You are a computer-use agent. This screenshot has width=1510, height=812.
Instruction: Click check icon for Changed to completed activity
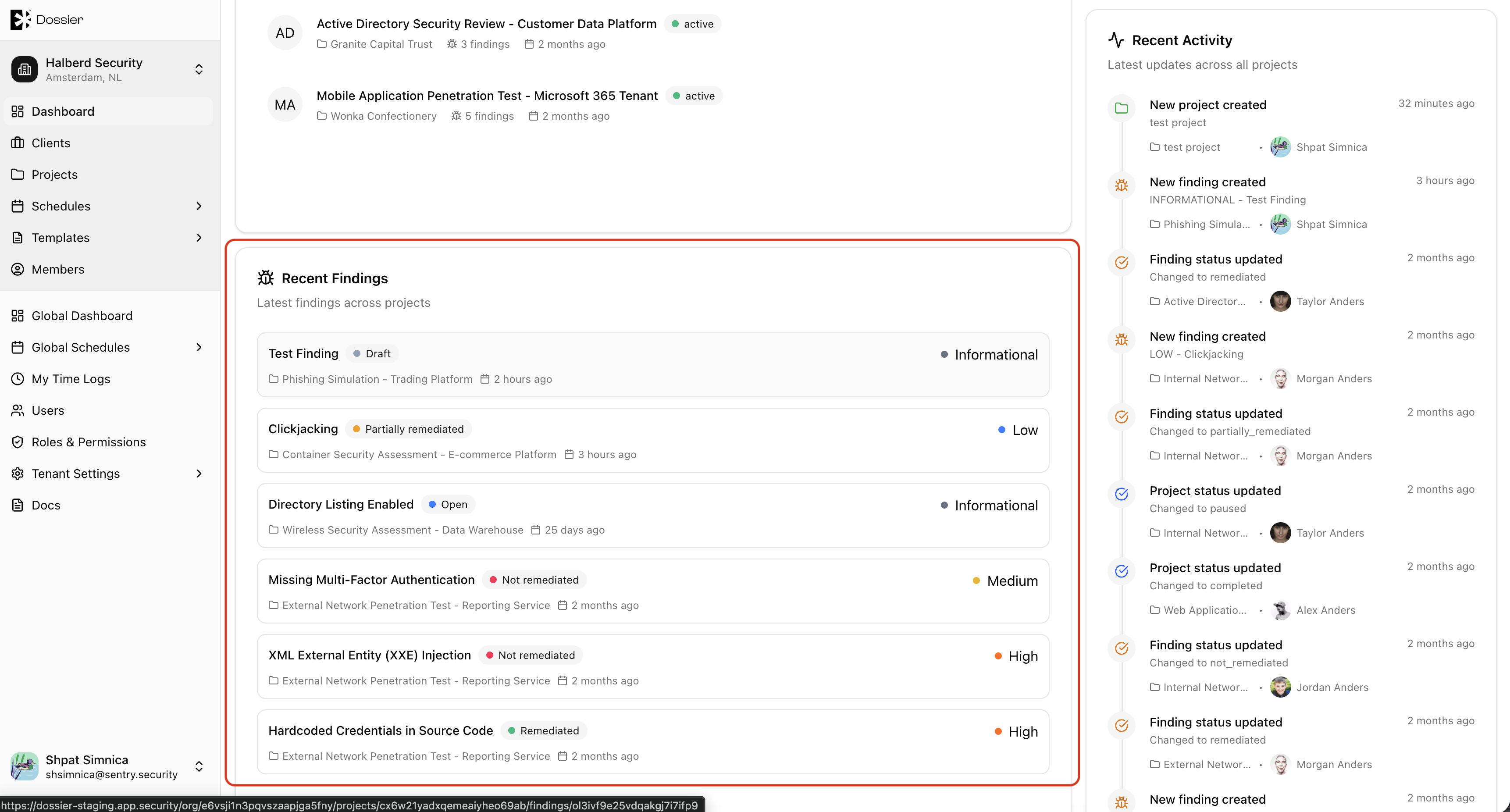coord(1122,571)
